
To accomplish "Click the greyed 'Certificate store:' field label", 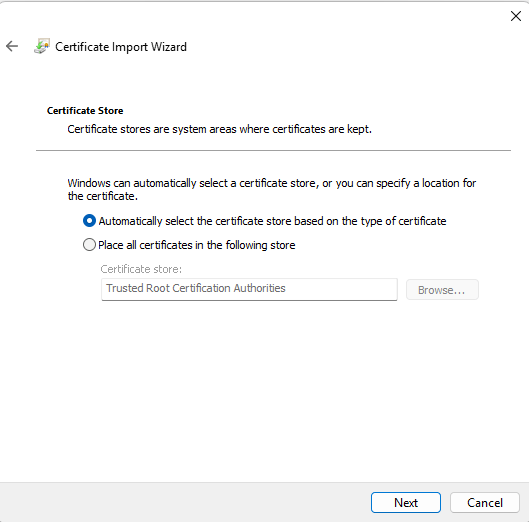I will coord(141,269).
